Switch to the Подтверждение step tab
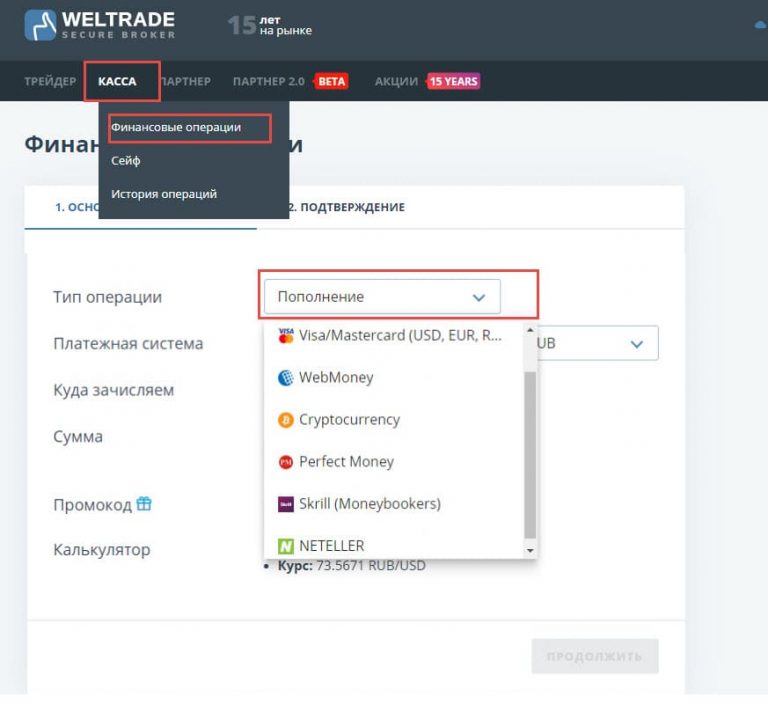 [348, 207]
